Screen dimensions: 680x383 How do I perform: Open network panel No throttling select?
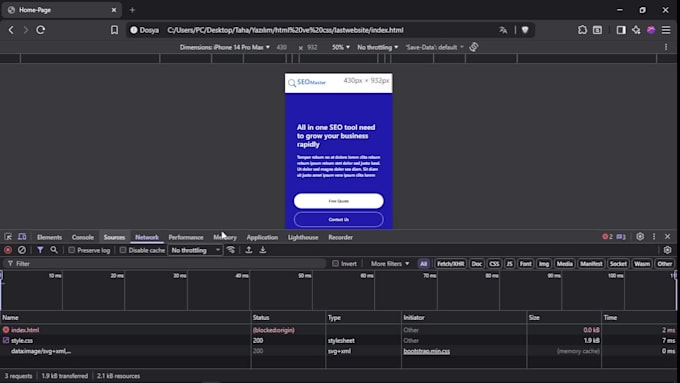[195, 250]
